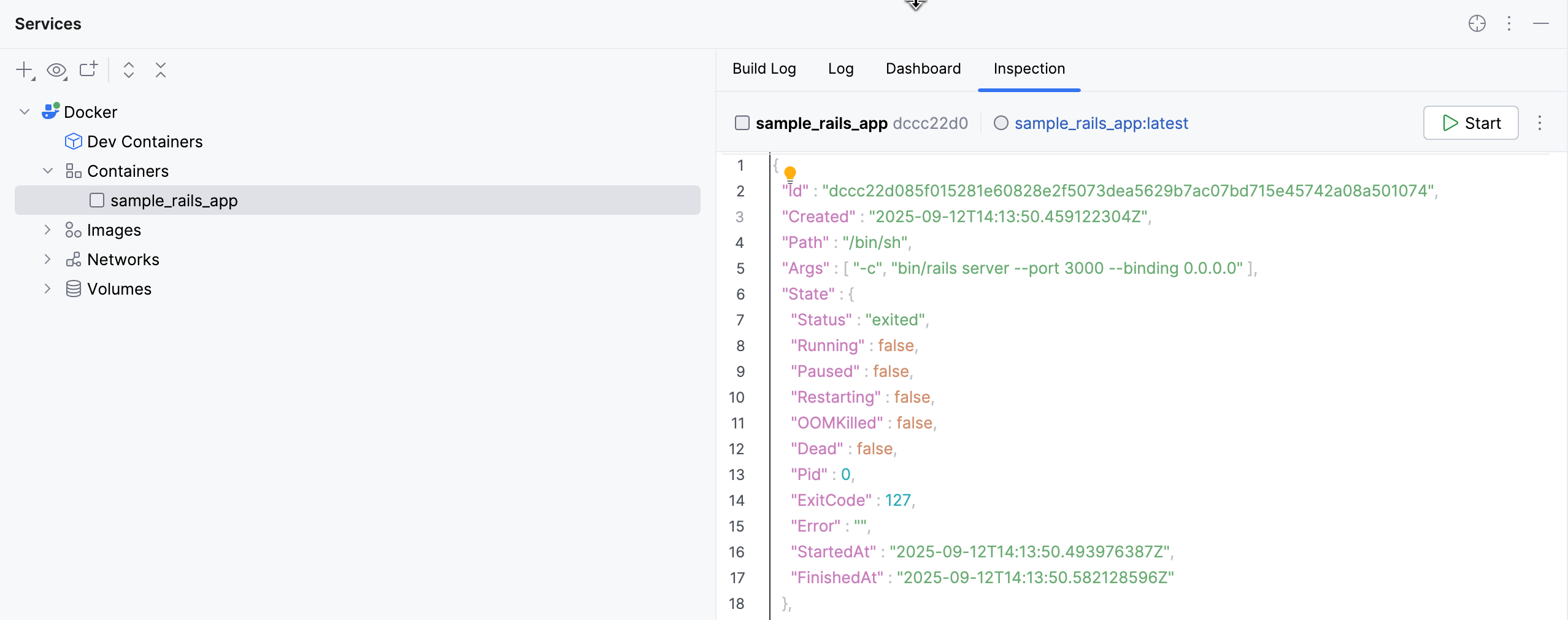The image size is (1568, 620).
Task: Open Services panel options three-dot menu
Action: tap(1509, 24)
